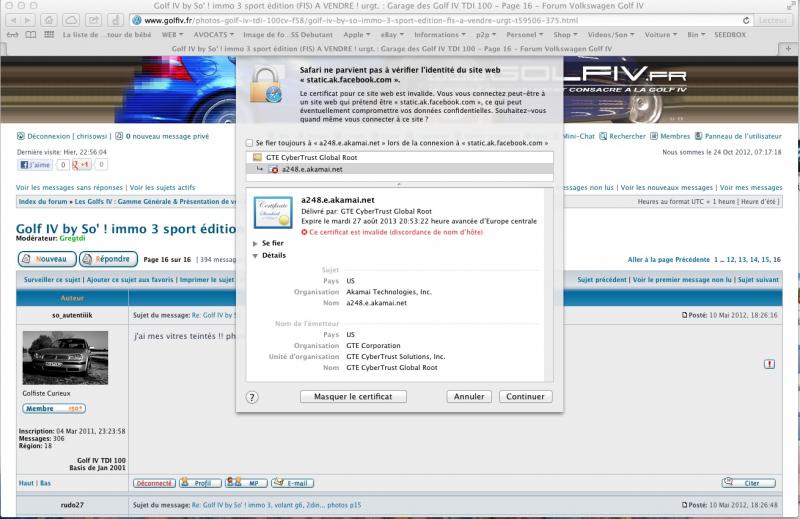Click the Haut link below the post
The image size is (800, 519).
pyautogui.click(x=26, y=483)
